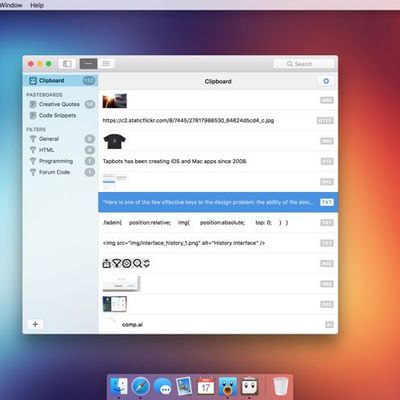Open the Help menu
The width and height of the screenshot is (400, 400).
pos(37,5)
